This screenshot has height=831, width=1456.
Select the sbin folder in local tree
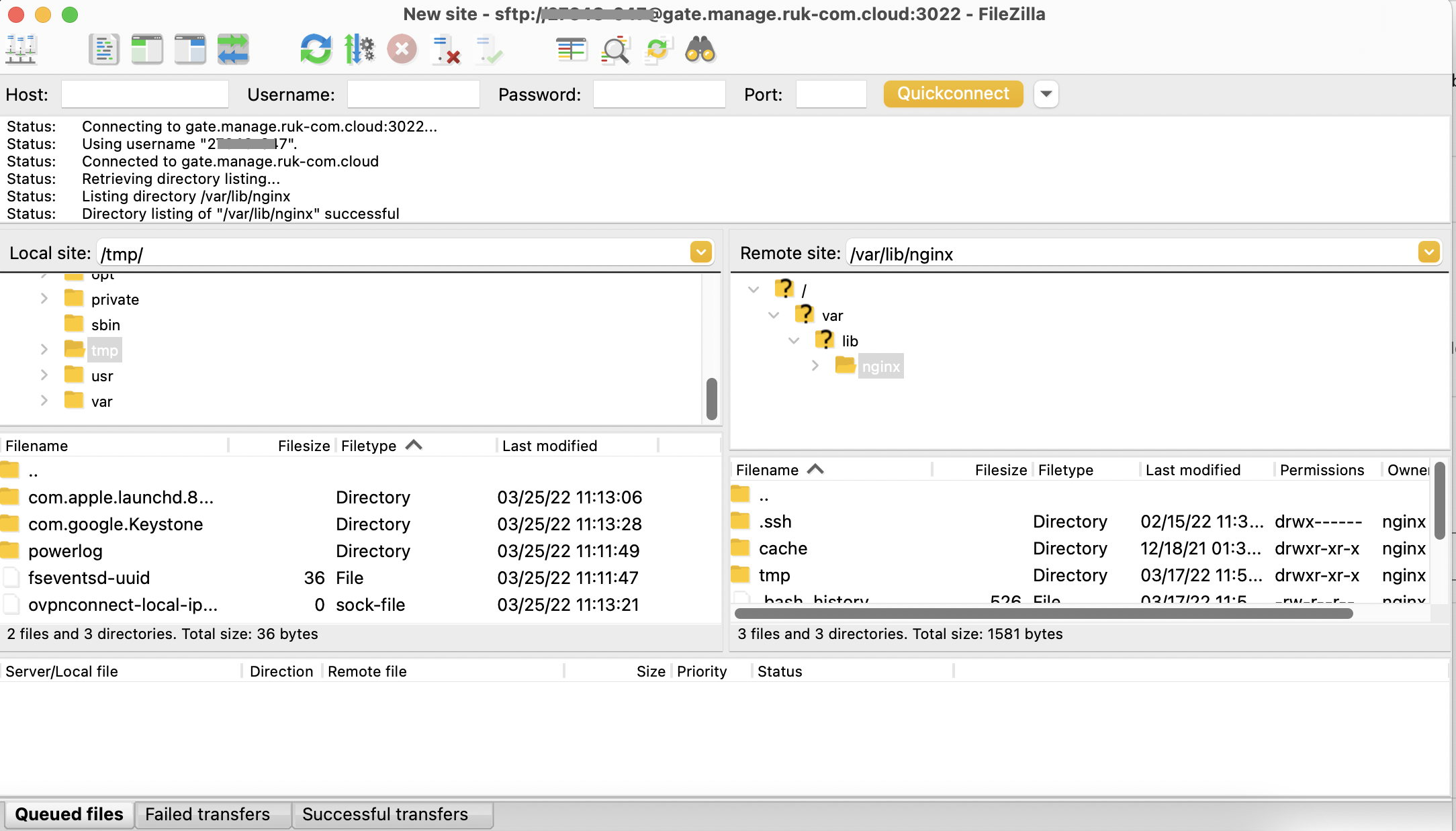[105, 325]
